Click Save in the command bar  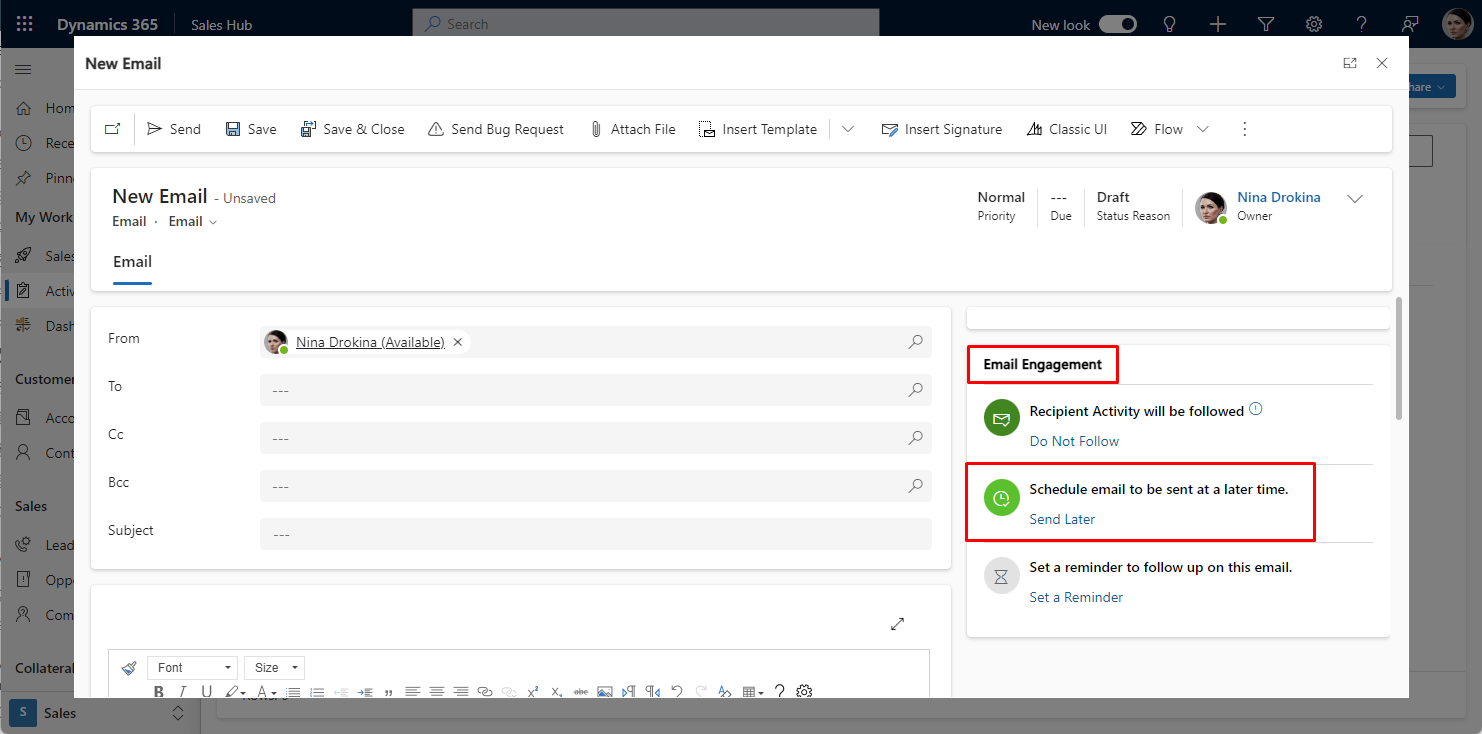pyautogui.click(x=251, y=129)
